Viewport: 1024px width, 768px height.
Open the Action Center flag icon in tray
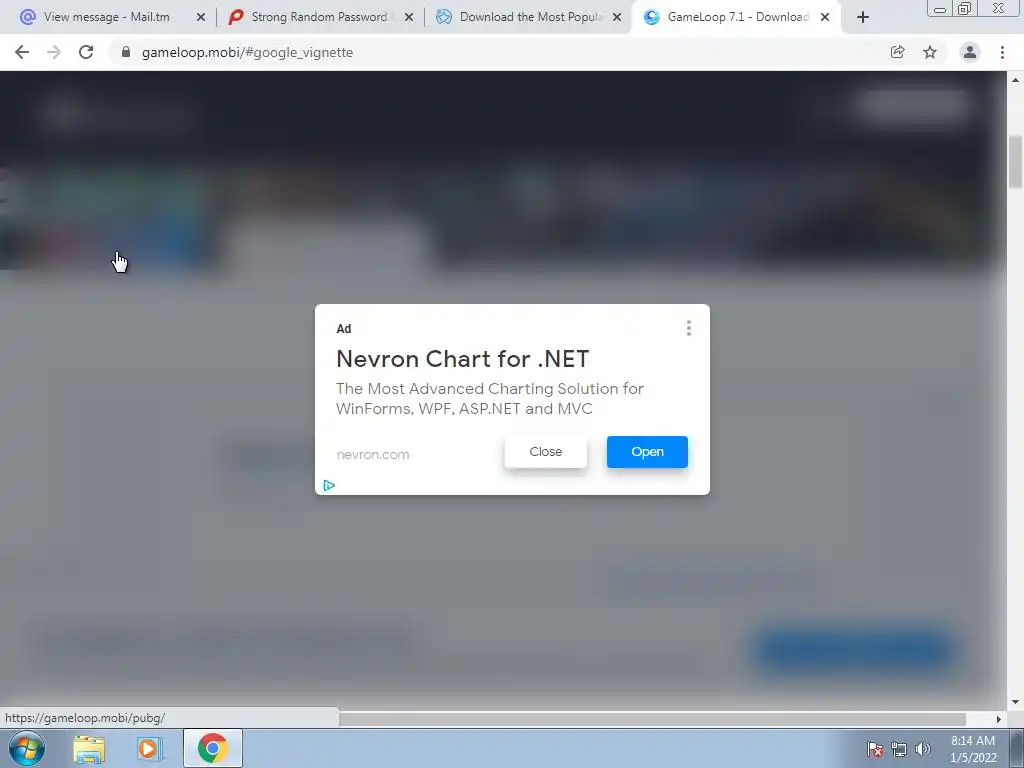(x=874, y=749)
